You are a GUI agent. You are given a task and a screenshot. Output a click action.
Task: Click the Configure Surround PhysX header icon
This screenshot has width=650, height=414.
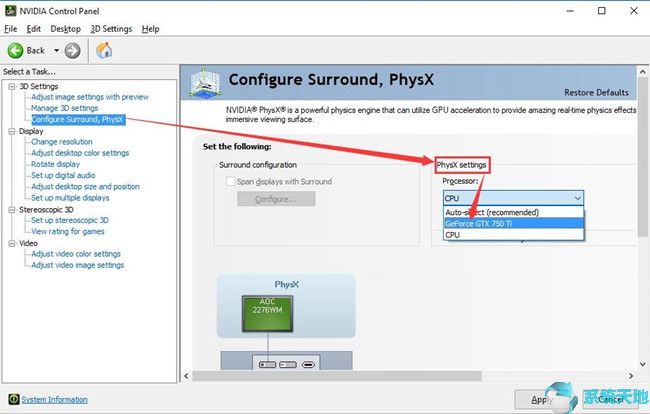coord(204,83)
